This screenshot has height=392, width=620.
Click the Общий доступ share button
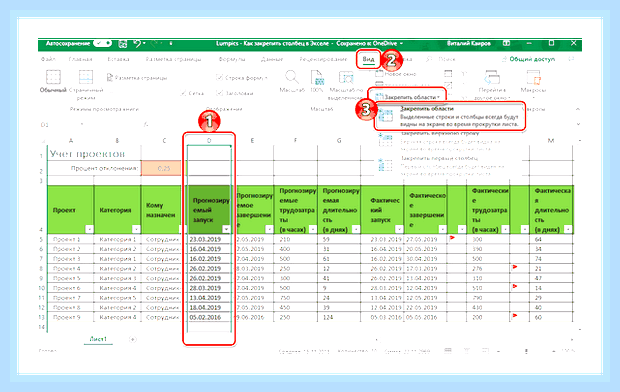click(x=528, y=59)
